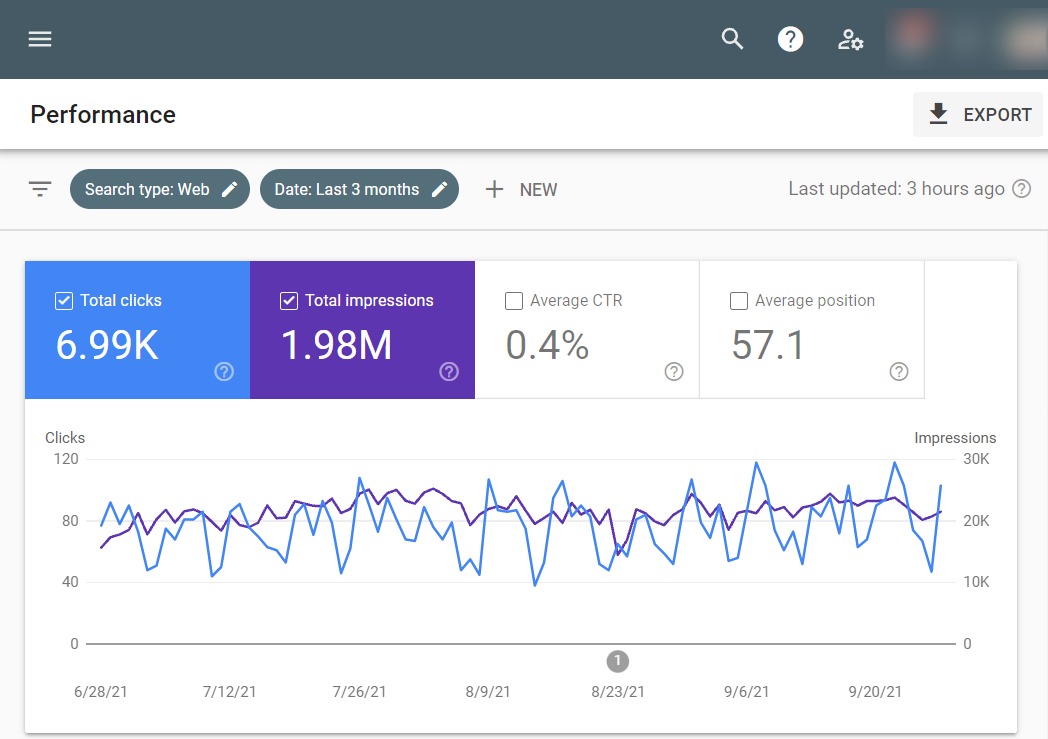Screen dimensions: 1048x739
Task: Open the hamburger navigation menu
Action: coord(40,39)
